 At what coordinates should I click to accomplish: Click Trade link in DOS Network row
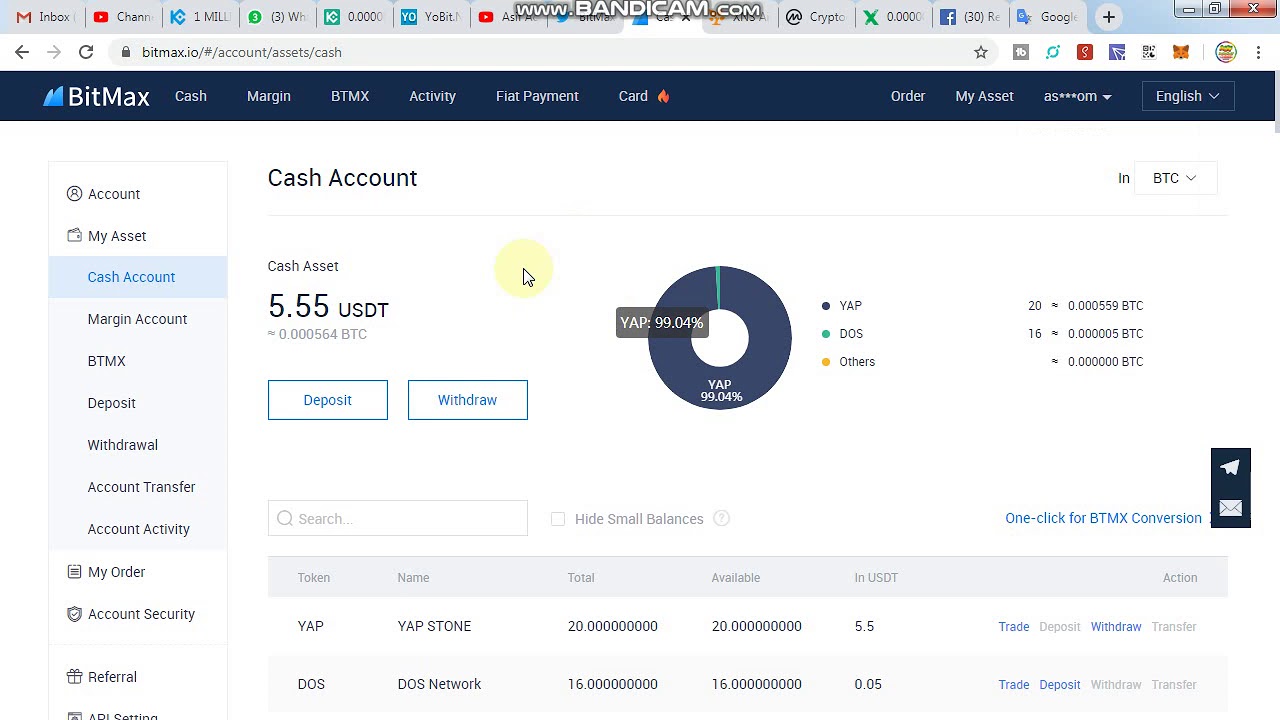tap(1013, 684)
